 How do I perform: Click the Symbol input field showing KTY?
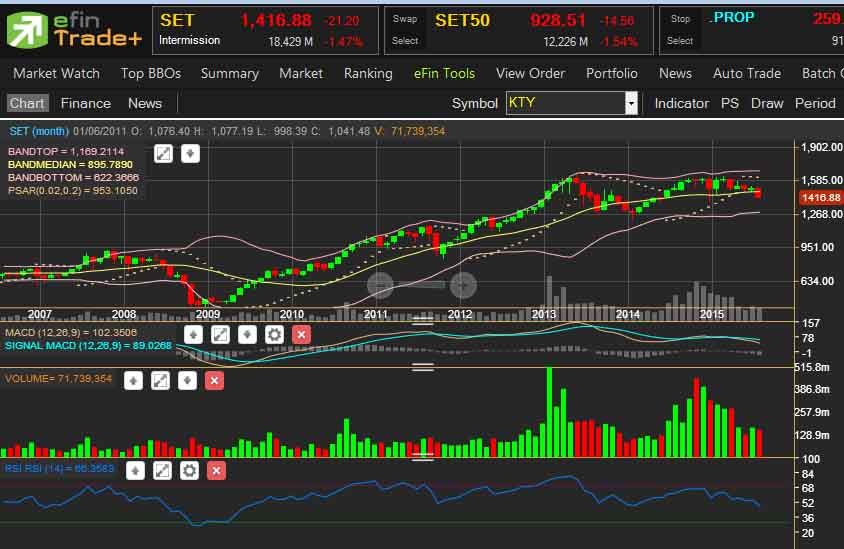[x=565, y=103]
